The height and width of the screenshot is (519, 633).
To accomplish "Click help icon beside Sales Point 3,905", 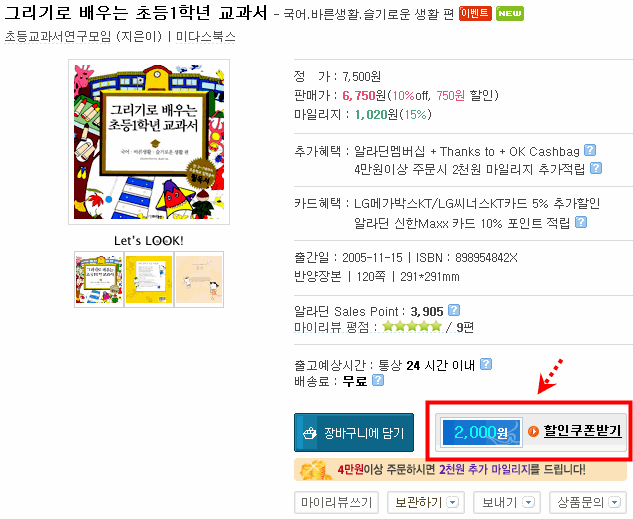I will tap(454, 310).
